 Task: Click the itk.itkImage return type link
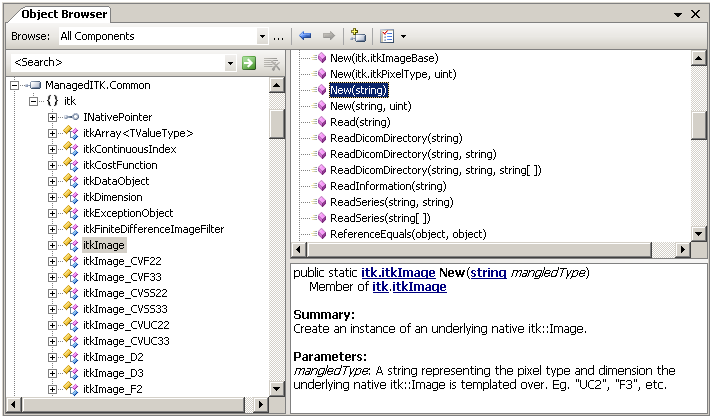pos(396,273)
